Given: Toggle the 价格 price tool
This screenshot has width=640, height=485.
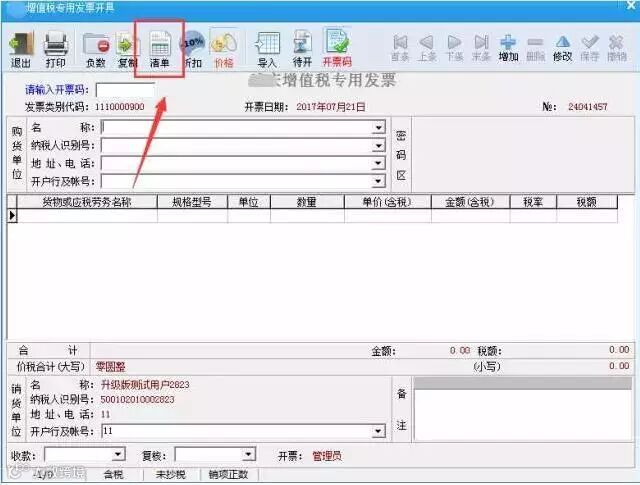Looking at the screenshot, I should tap(224, 49).
